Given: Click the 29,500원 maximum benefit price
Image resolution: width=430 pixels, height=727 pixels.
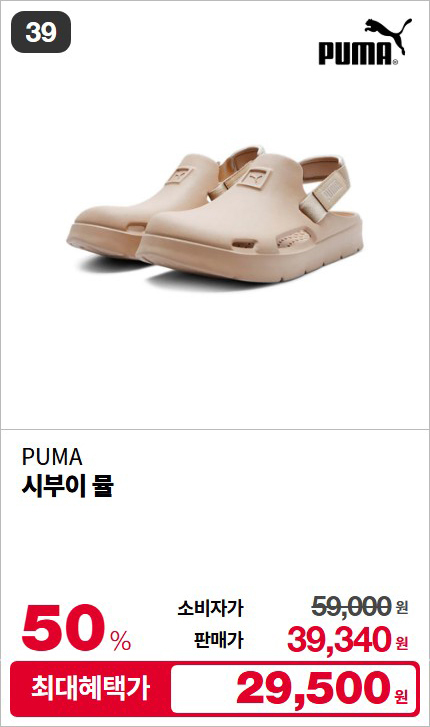Looking at the screenshot, I should 322,689.
